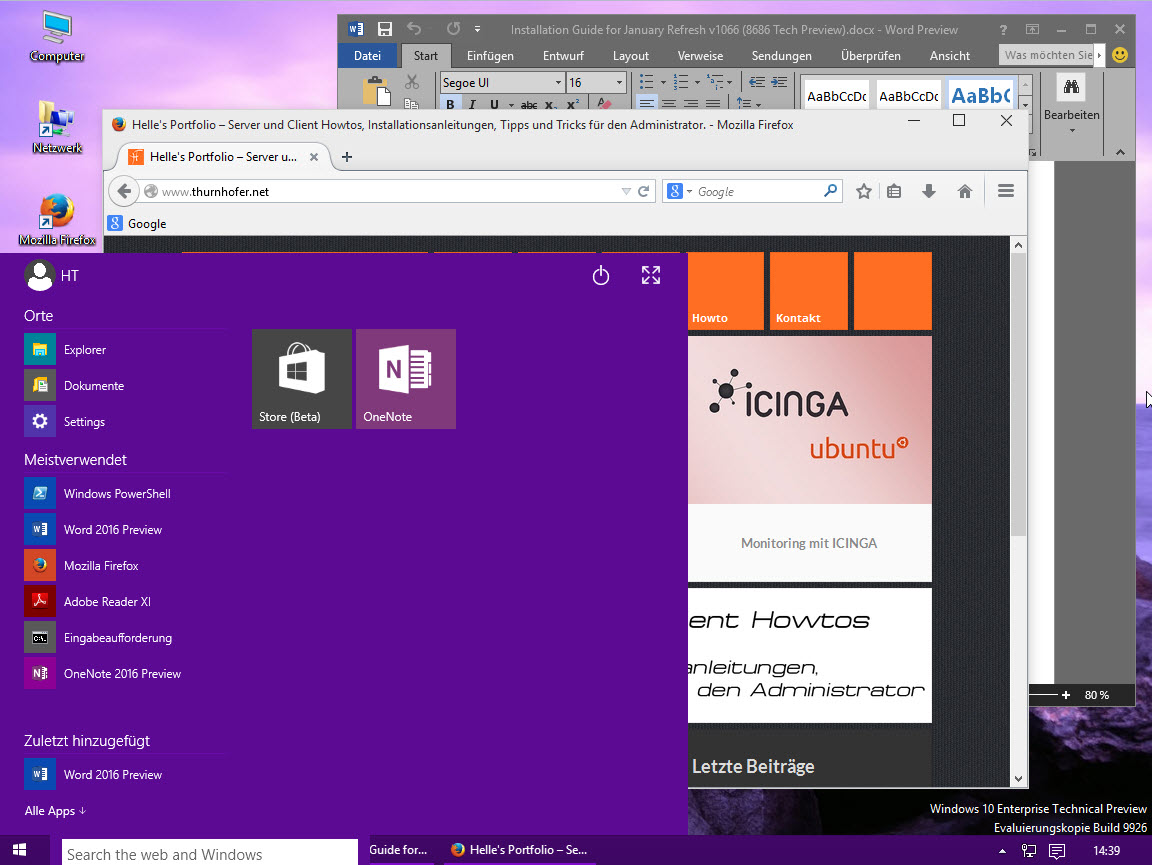Open the Firefox hamburger menu
1152x865 pixels.
click(x=1006, y=191)
